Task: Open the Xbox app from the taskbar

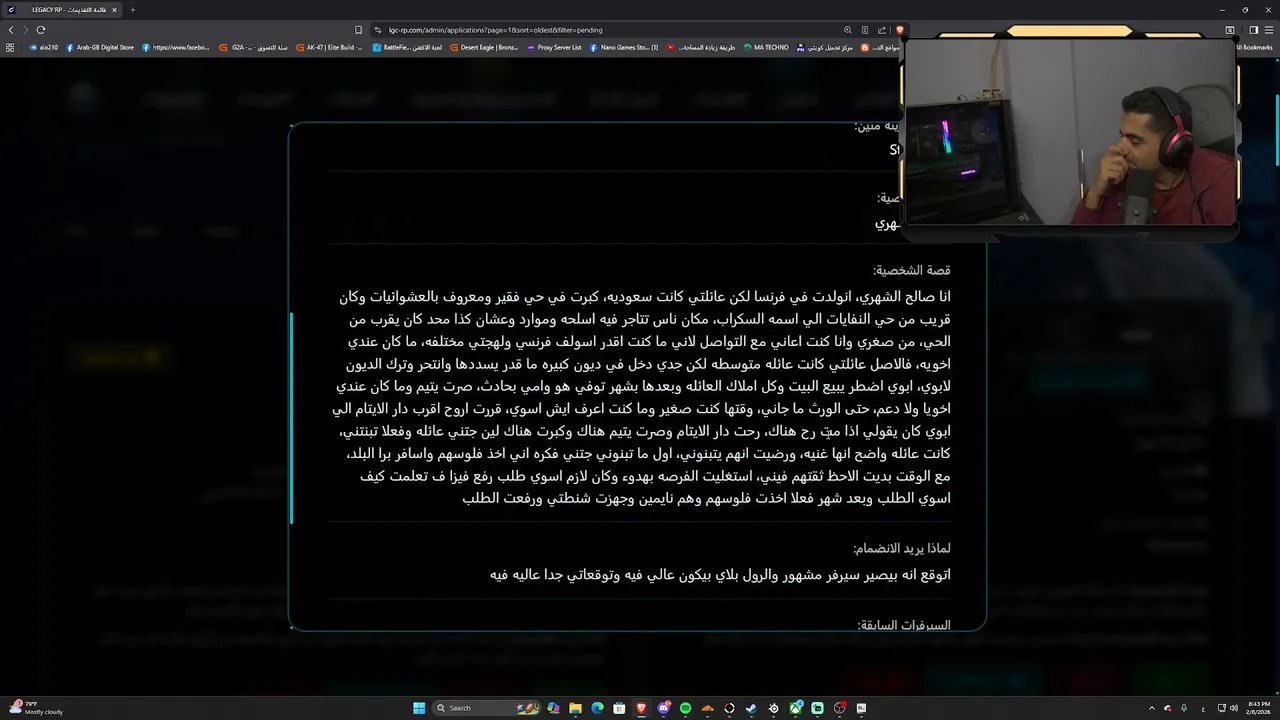Action: coord(795,708)
